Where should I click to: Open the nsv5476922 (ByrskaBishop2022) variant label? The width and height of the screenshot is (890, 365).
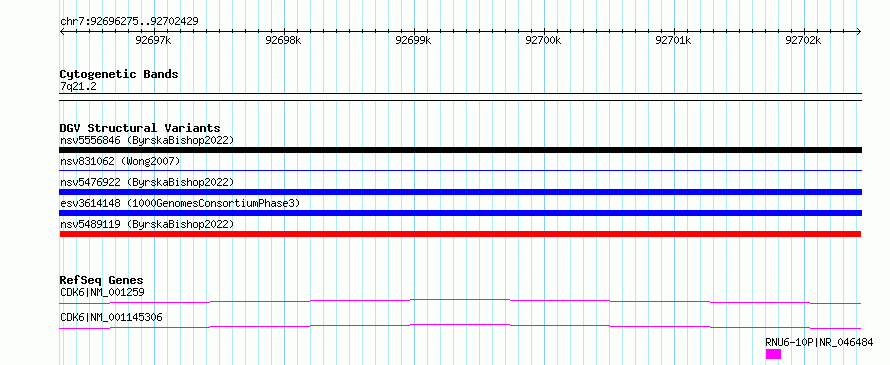tap(147, 182)
